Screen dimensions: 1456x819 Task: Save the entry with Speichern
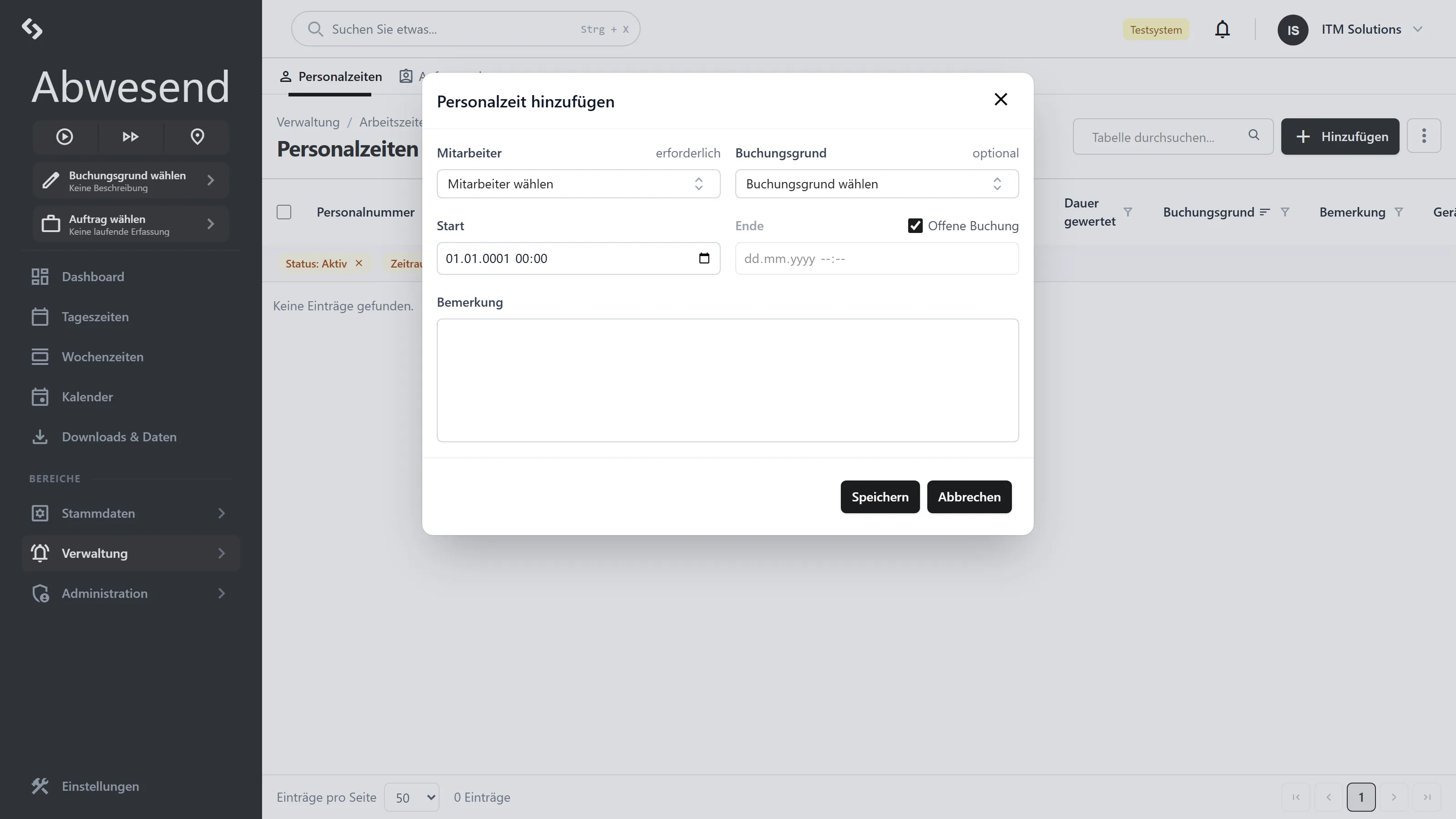pos(880,497)
